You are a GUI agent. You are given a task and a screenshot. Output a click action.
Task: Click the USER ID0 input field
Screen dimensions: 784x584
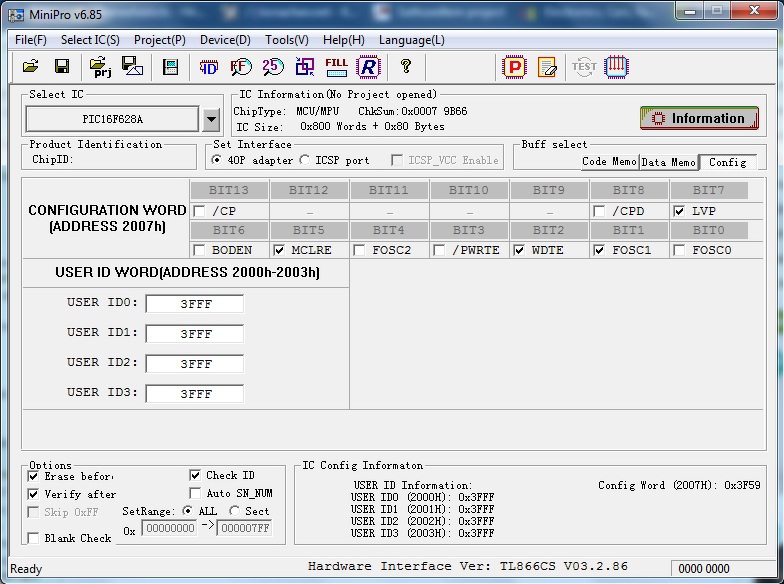point(194,304)
